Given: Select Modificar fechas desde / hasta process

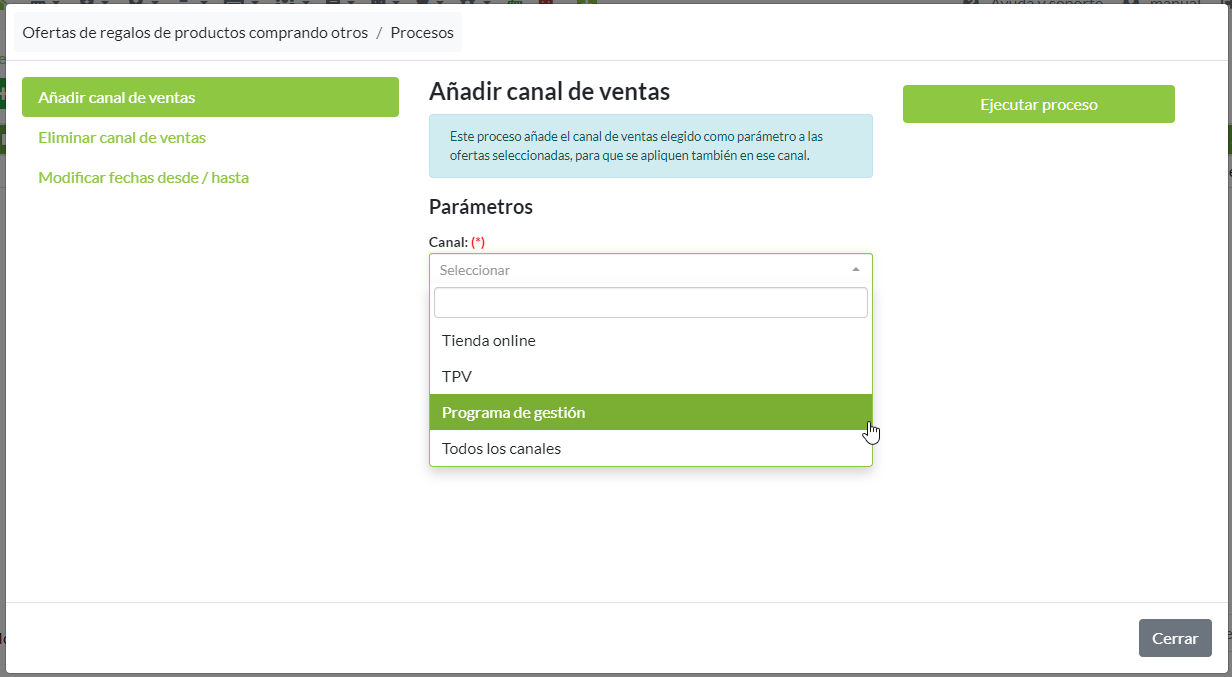Looking at the screenshot, I should click(143, 178).
